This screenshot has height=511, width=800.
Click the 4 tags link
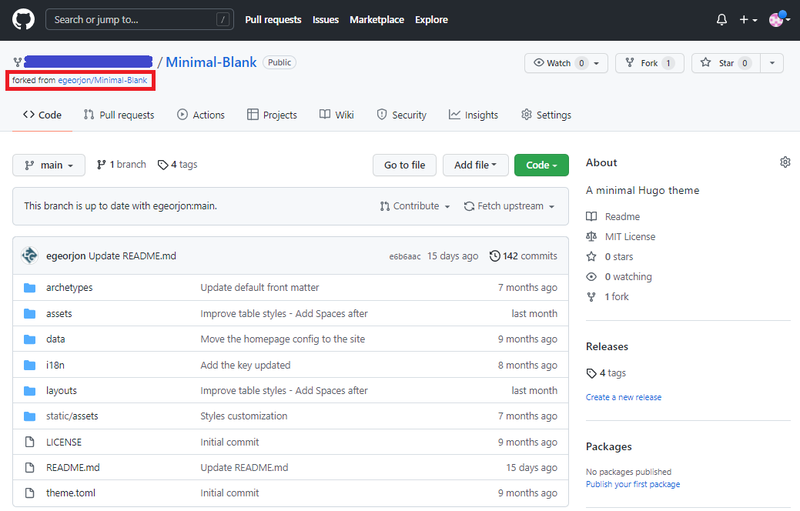pos(177,165)
